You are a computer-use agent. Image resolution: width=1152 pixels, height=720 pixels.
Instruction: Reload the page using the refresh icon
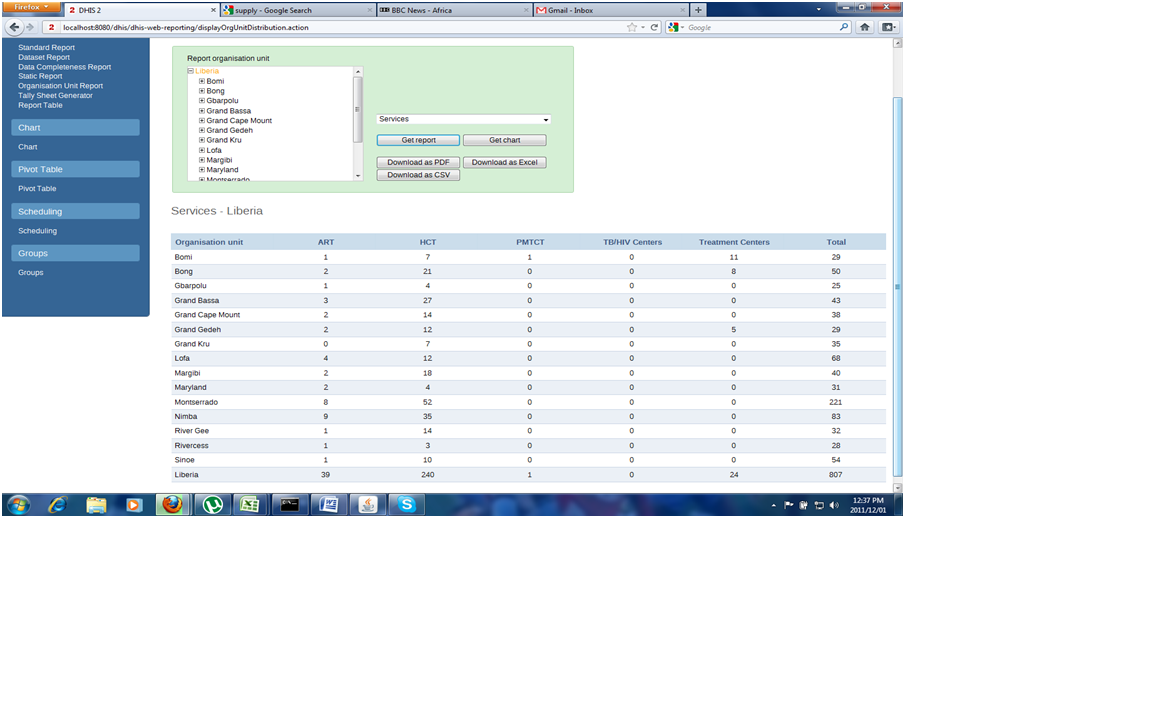coord(655,27)
